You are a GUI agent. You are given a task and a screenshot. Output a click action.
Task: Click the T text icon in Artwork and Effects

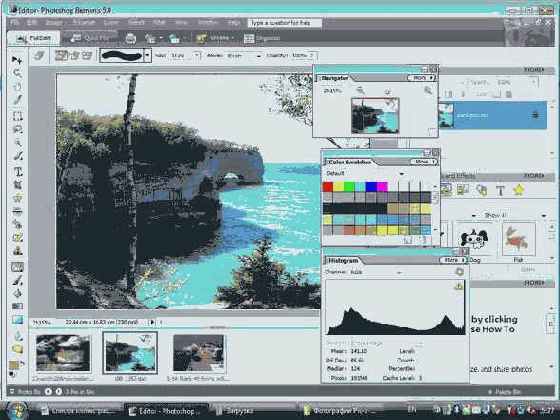click(x=500, y=191)
